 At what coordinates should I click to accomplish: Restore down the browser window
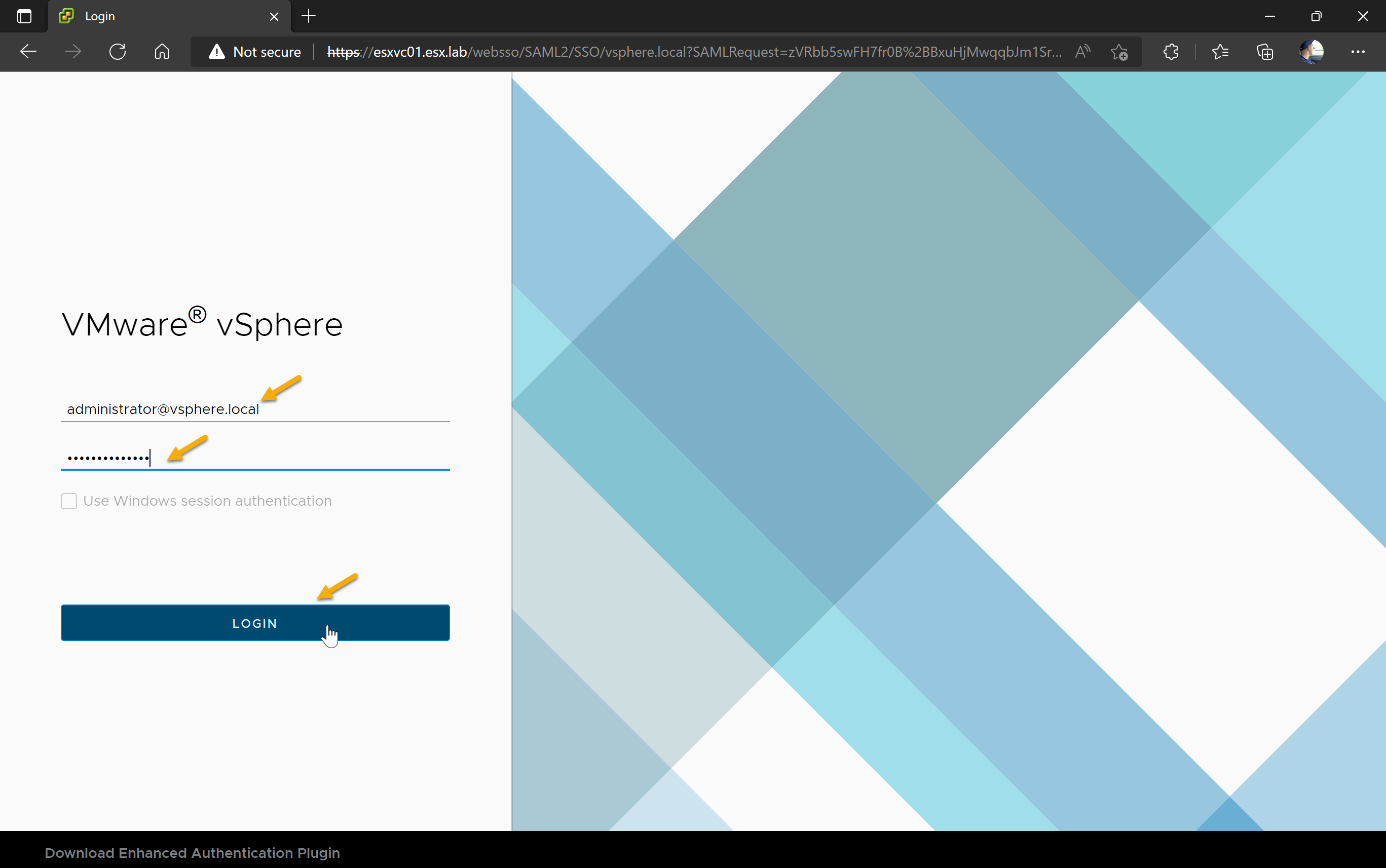click(1317, 16)
